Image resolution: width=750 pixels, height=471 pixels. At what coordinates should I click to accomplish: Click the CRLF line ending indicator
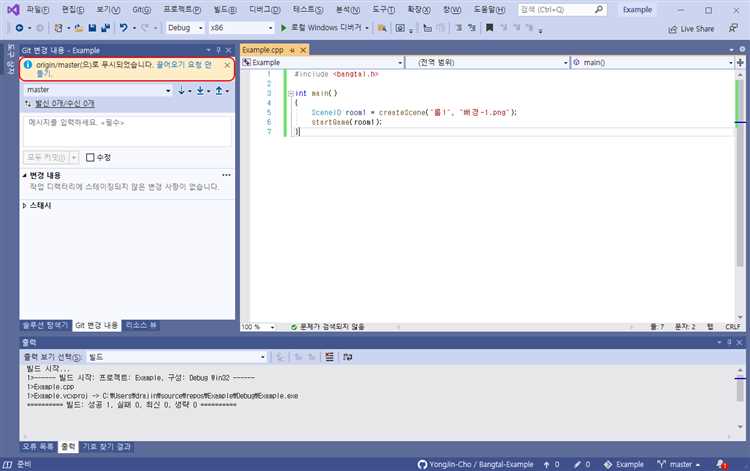[x=732, y=327]
